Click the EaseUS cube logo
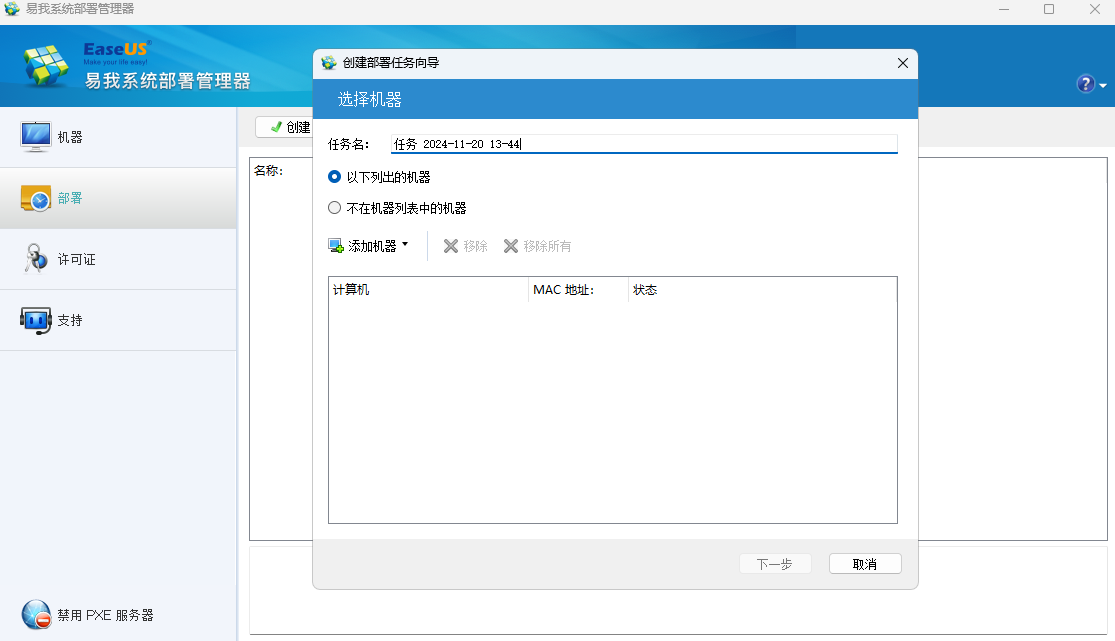 [46, 66]
